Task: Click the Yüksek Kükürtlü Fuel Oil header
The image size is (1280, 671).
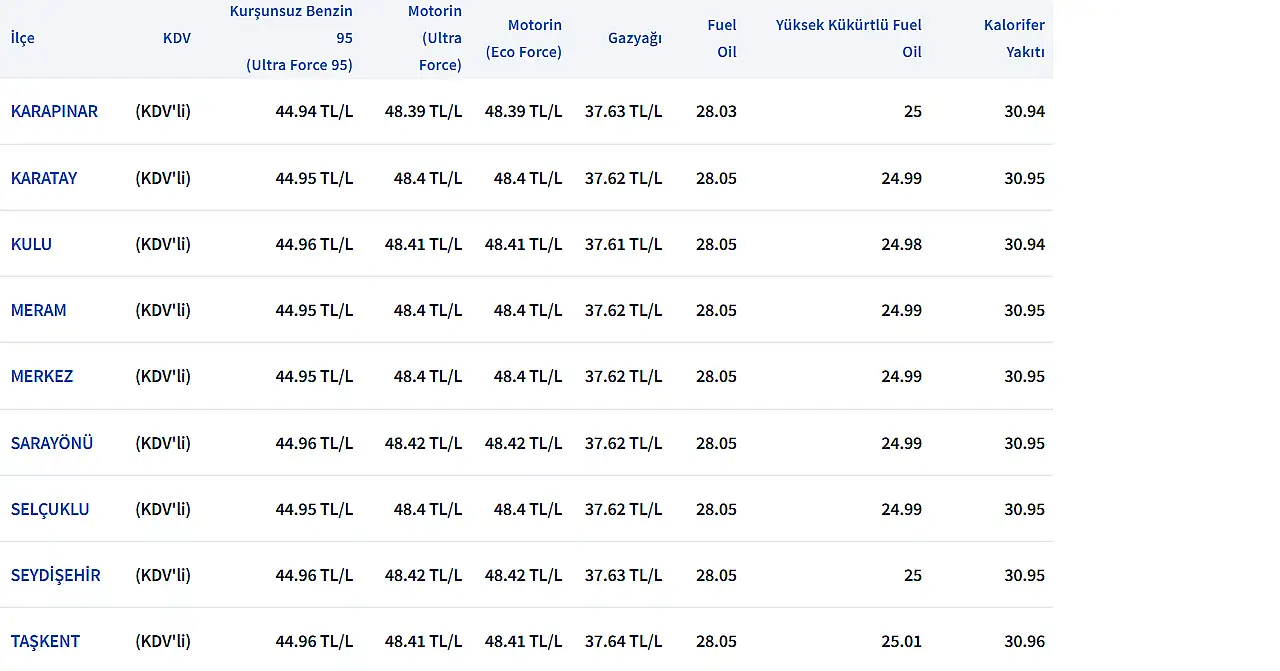Action: pos(849,38)
